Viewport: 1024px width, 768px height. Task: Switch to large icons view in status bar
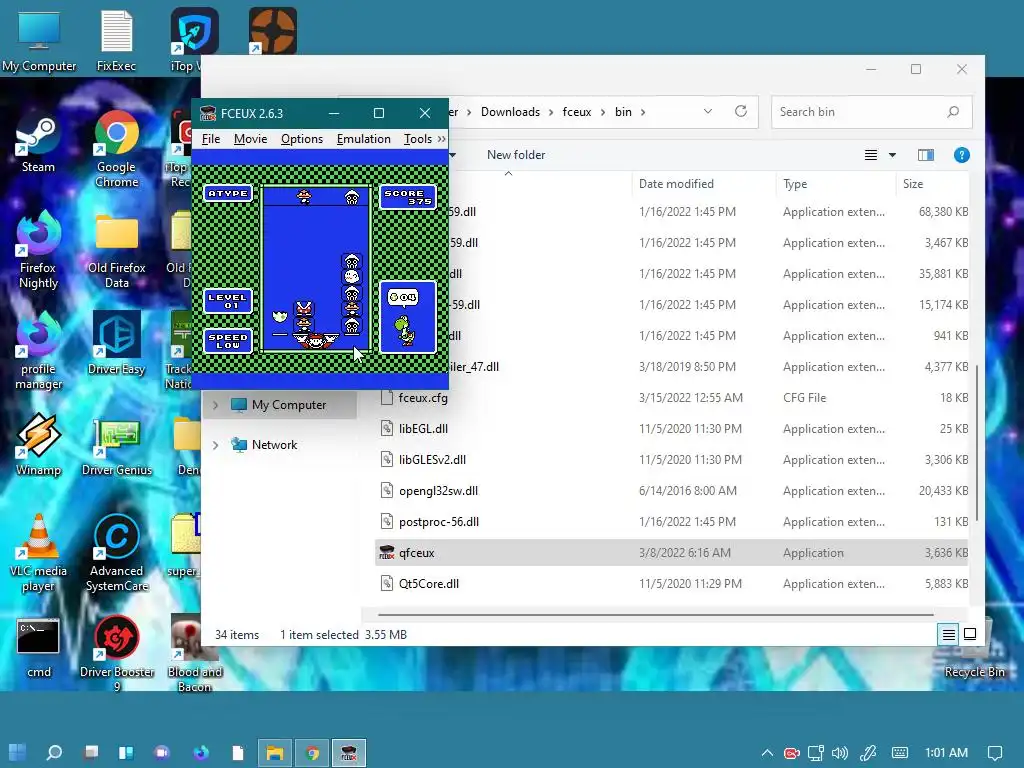coord(970,634)
